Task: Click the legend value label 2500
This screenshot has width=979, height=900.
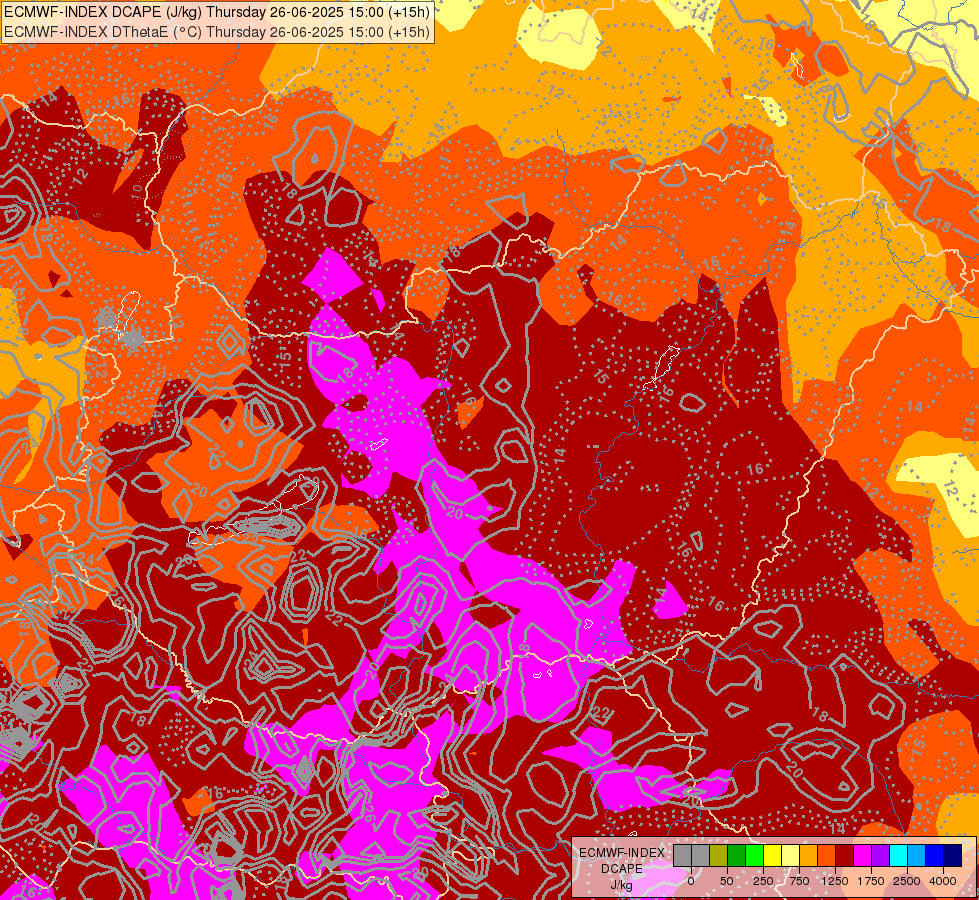Action: click(907, 881)
